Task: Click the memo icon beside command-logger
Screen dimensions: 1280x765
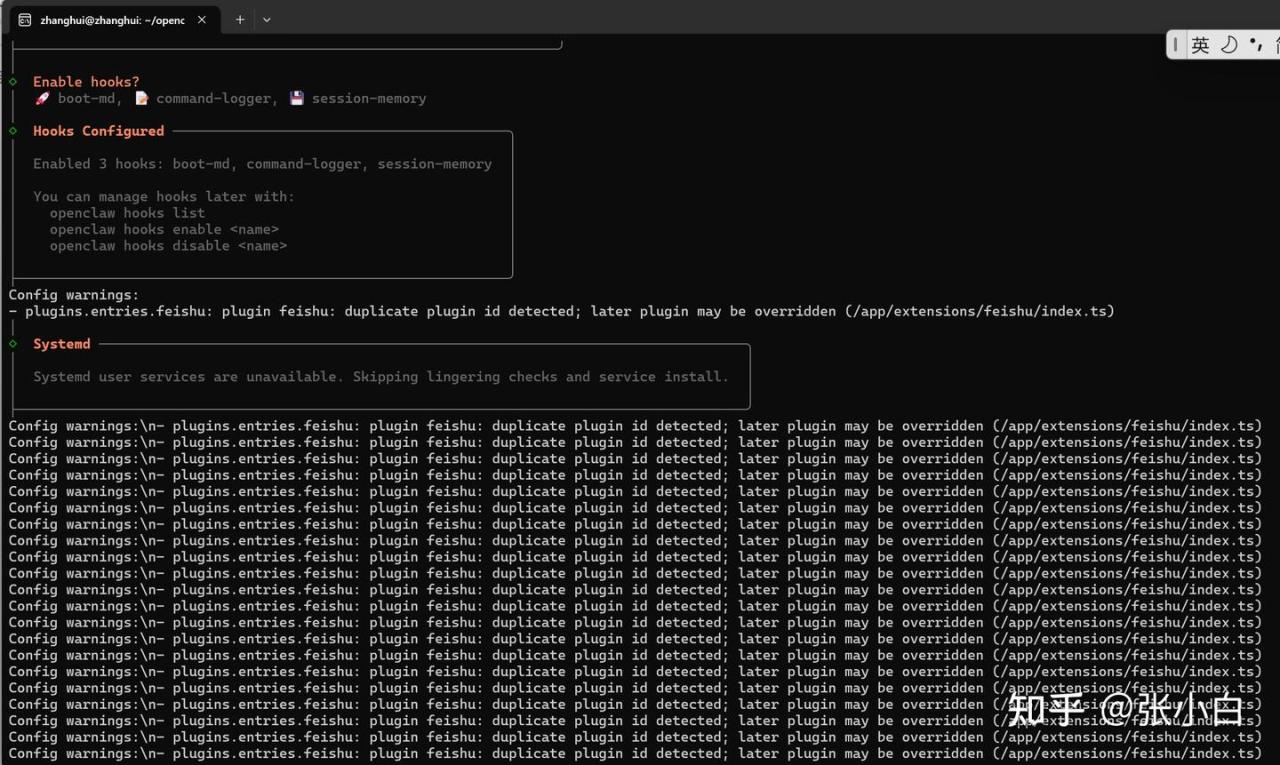Action: [x=142, y=98]
